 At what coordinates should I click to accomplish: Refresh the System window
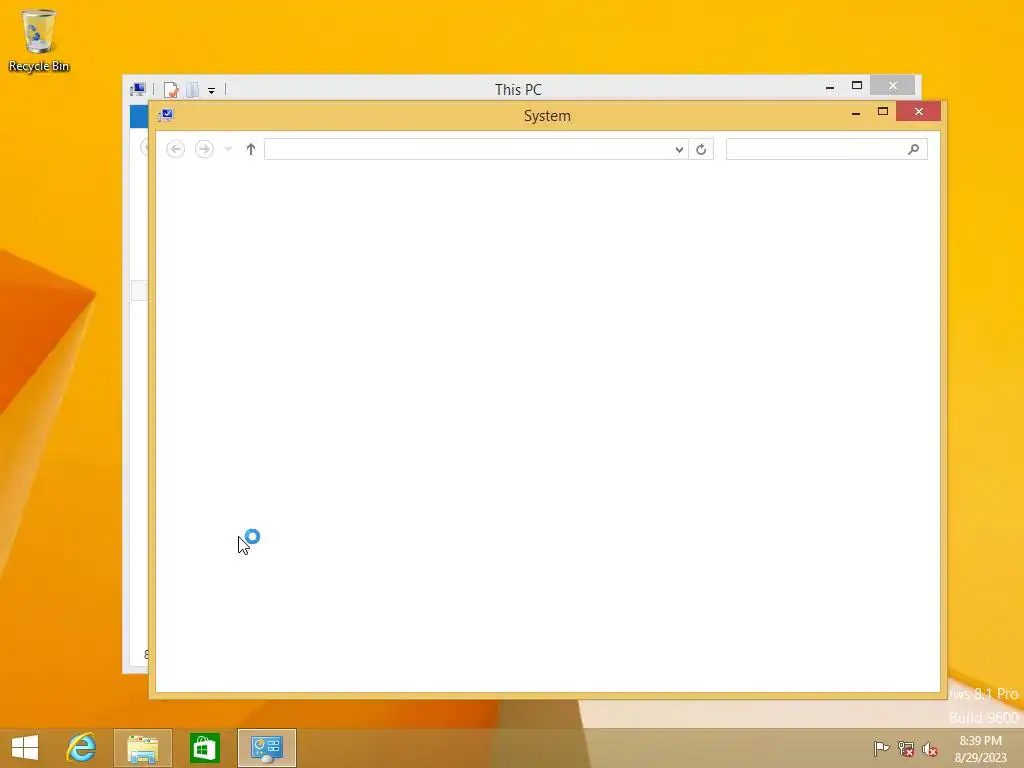click(701, 150)
